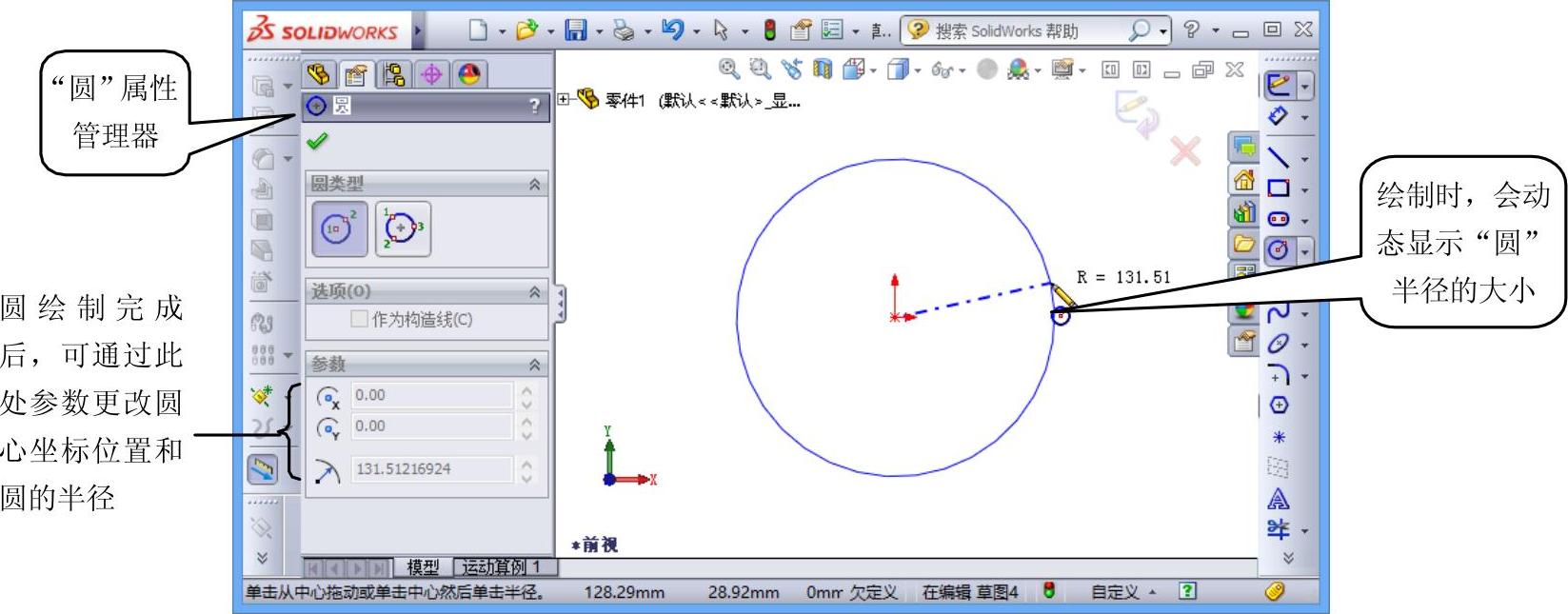The width and height of the screenshot is (1568, 614).
Task: Click the status bar help question icon
Action: (x=1187, y=591)
